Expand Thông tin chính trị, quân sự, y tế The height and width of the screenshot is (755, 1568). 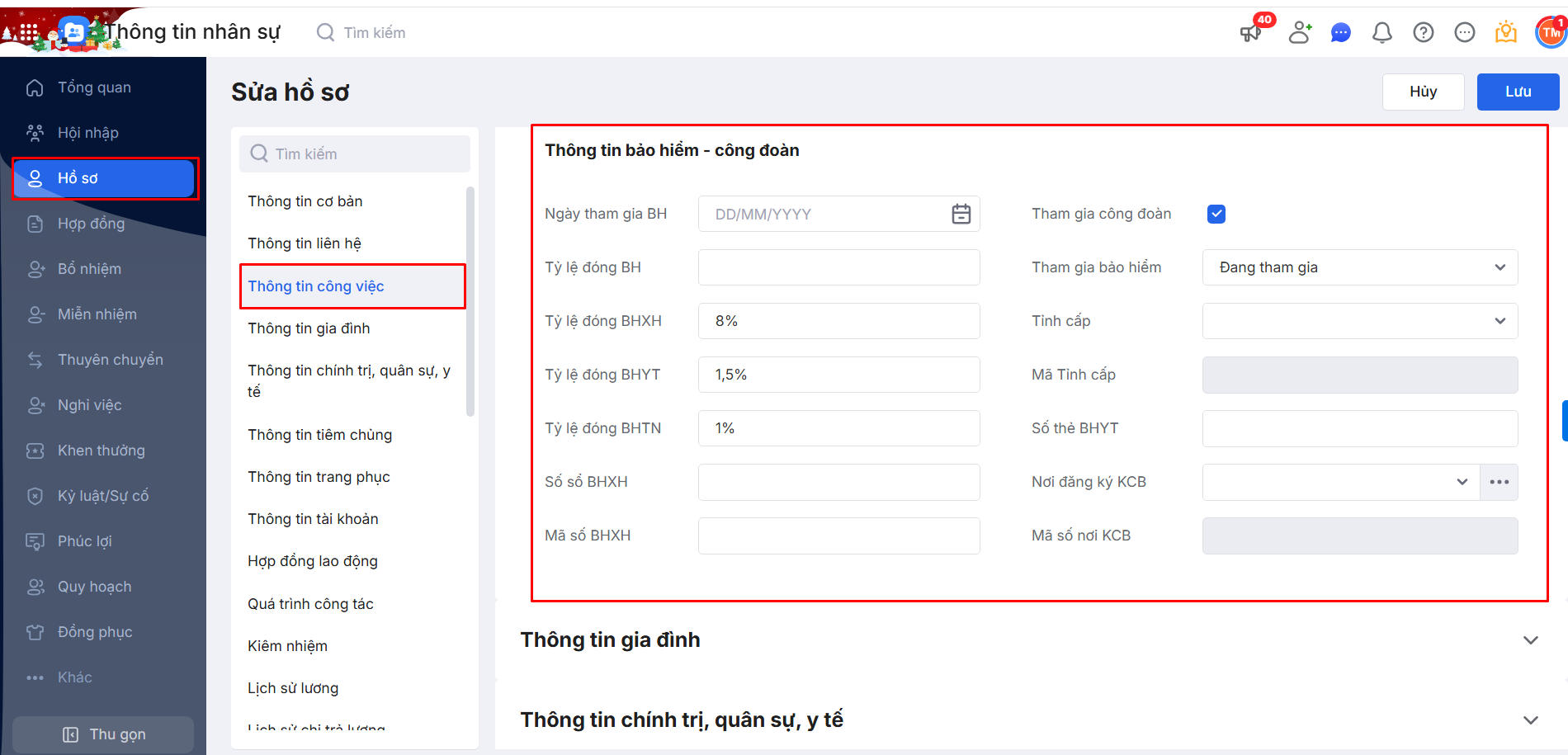[1531, 720]
